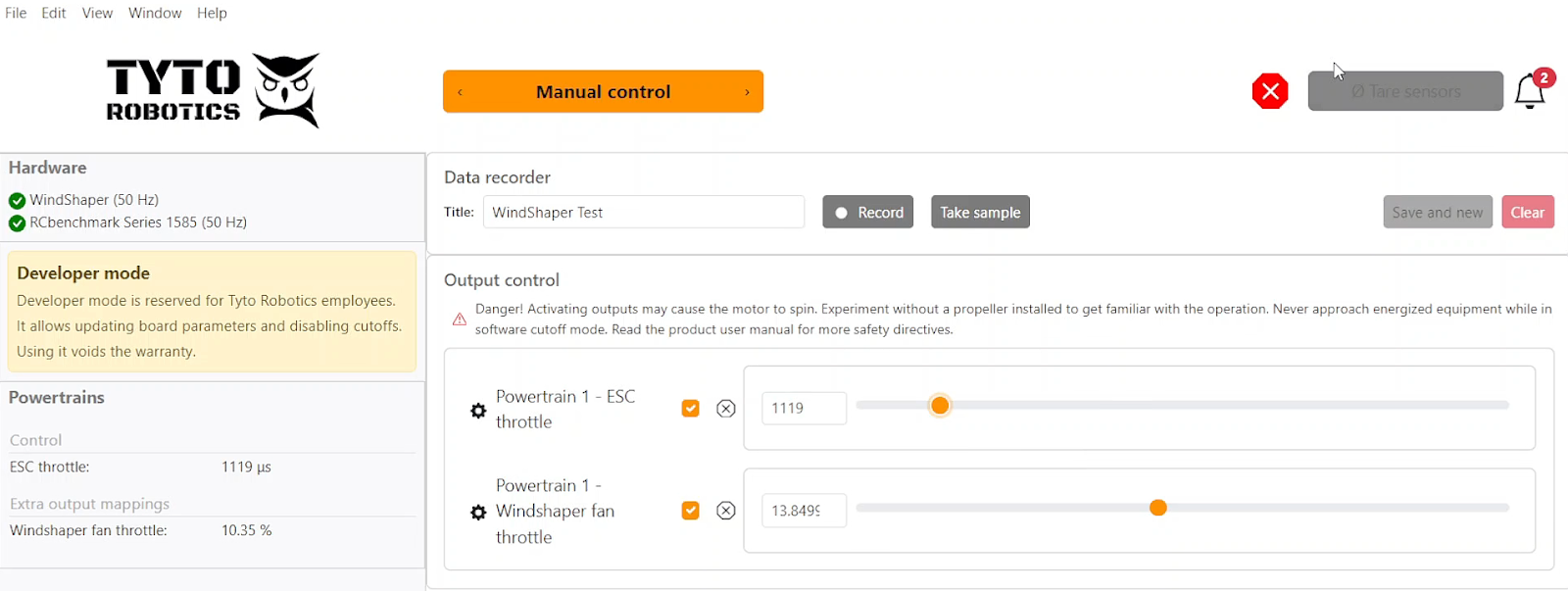Reset ESC throttle with the circled X icon
The image size is (1568, 591).
tap(725, 409)
